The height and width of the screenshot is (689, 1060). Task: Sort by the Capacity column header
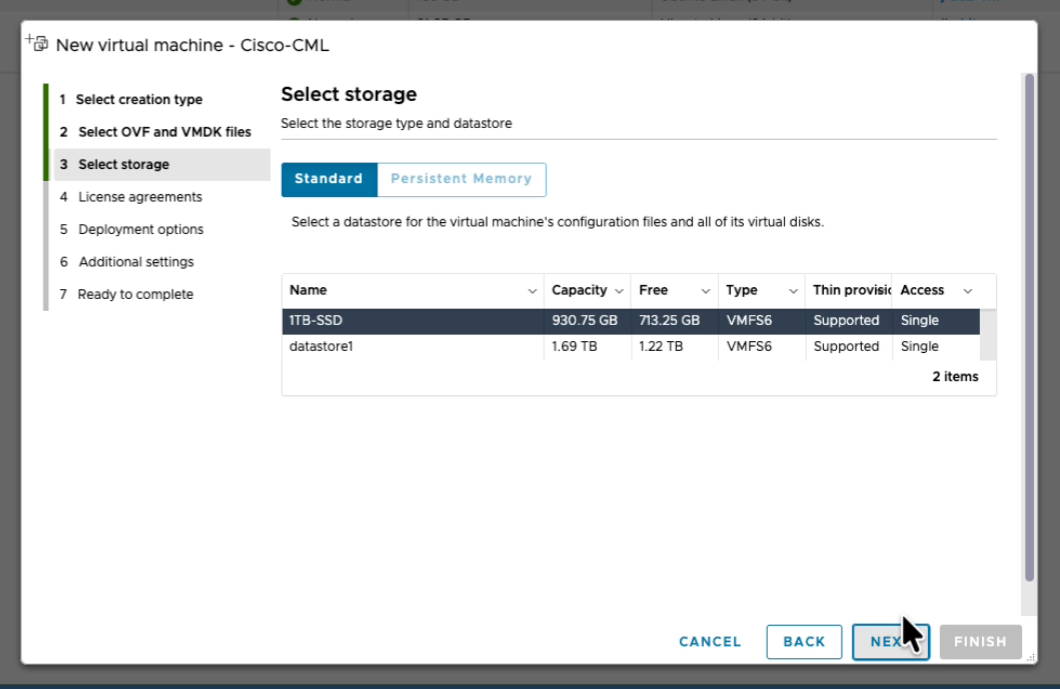tap(579, 290)
